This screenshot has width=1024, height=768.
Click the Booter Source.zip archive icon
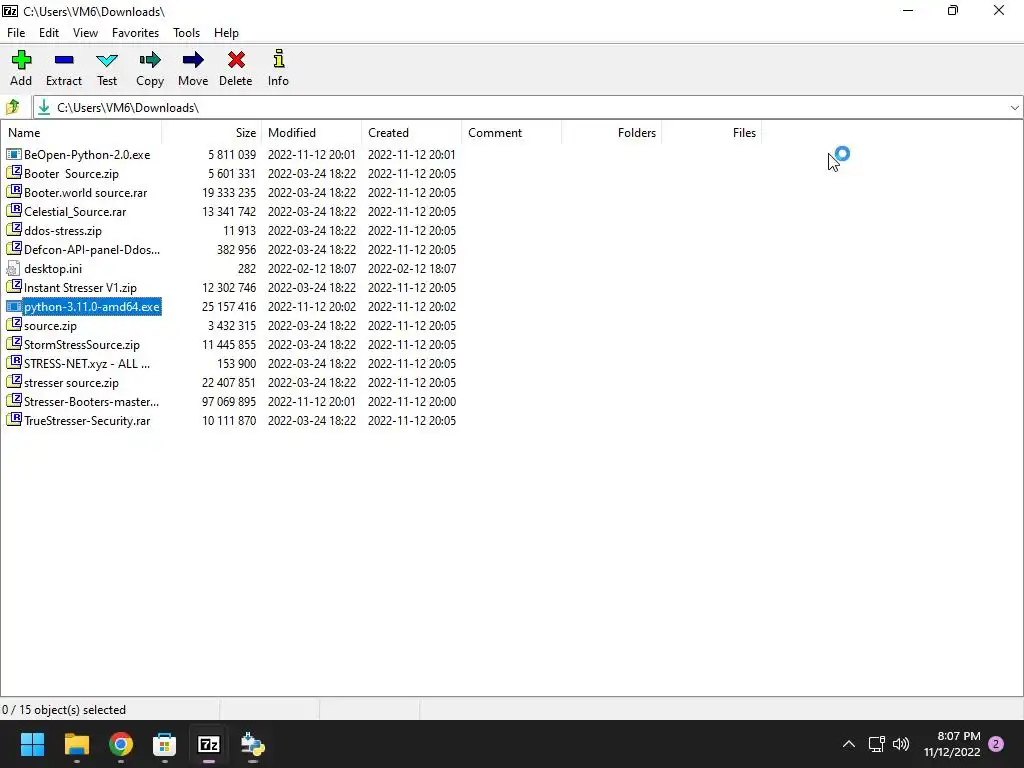pyautogui.click(x=13, y=174)
